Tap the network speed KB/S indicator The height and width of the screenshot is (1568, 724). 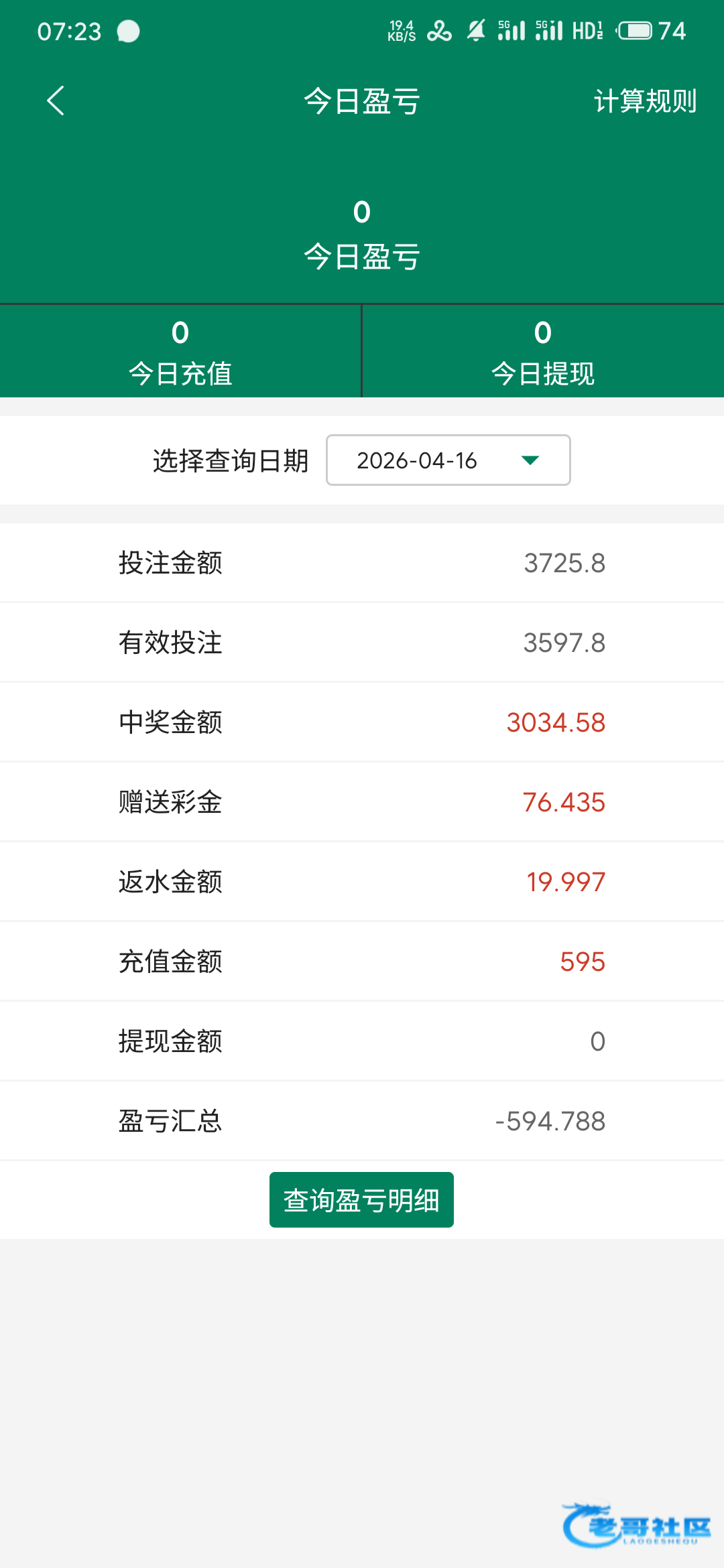tap(401, 31)
